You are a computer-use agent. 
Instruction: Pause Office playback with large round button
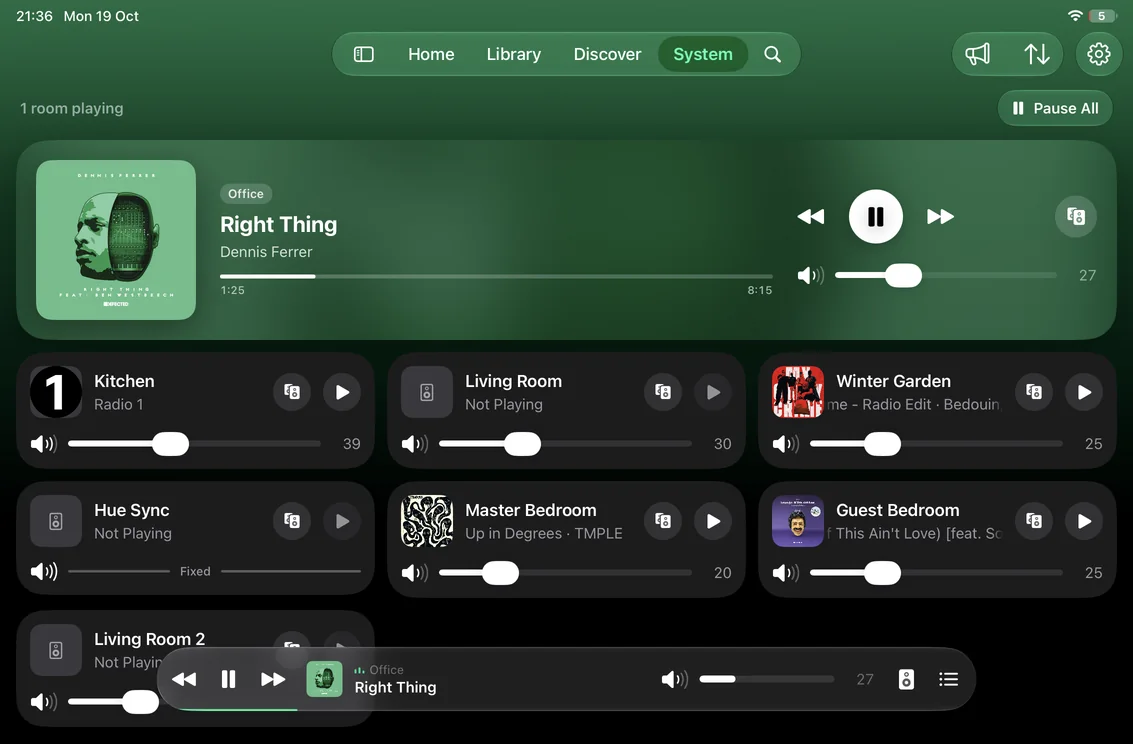(x=875, y=217)
